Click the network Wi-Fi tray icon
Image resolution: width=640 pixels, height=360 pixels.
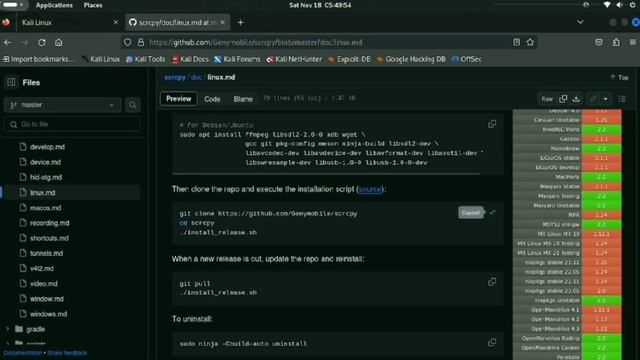point(607,5)
